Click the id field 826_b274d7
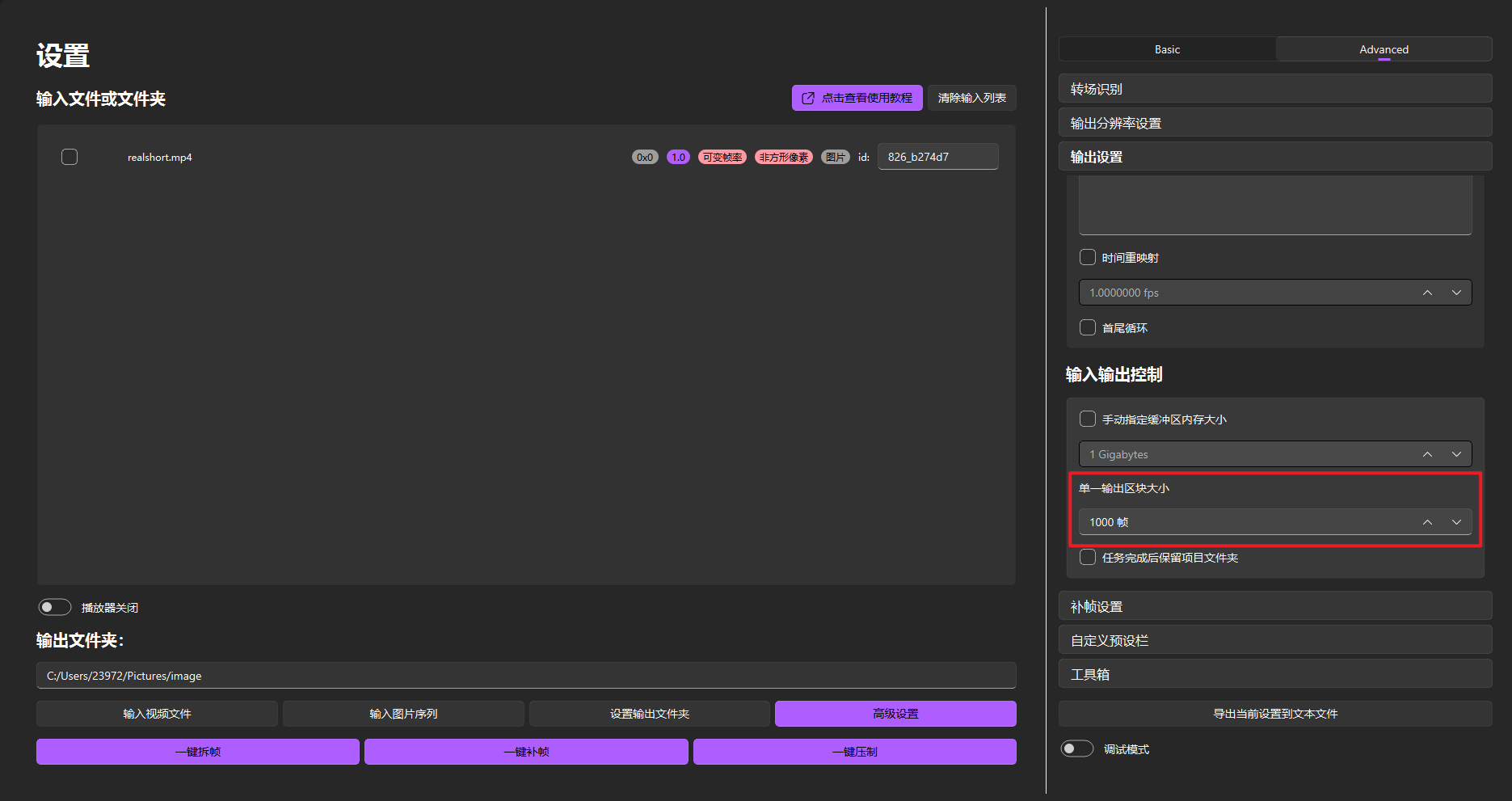This screenshot has height=801, width=1512. (937, 157)
